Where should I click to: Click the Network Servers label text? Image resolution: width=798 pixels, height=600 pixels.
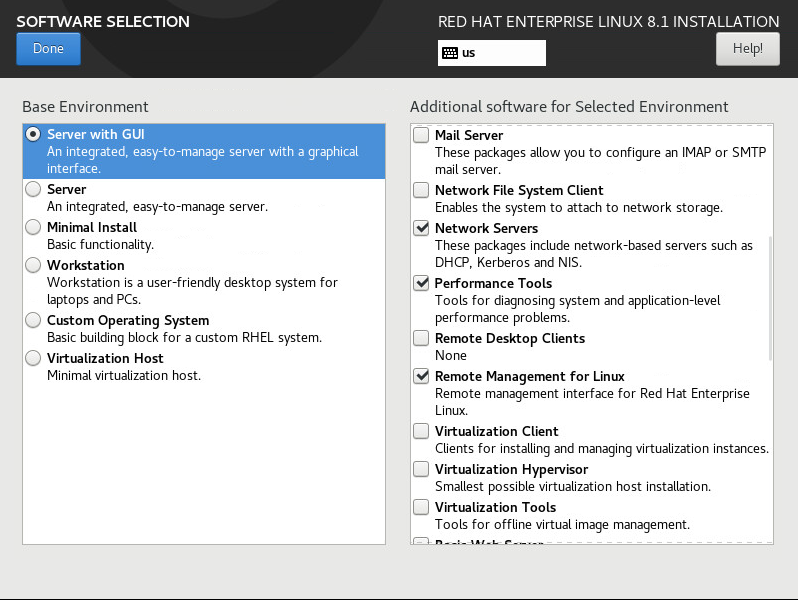click(486, 228)
